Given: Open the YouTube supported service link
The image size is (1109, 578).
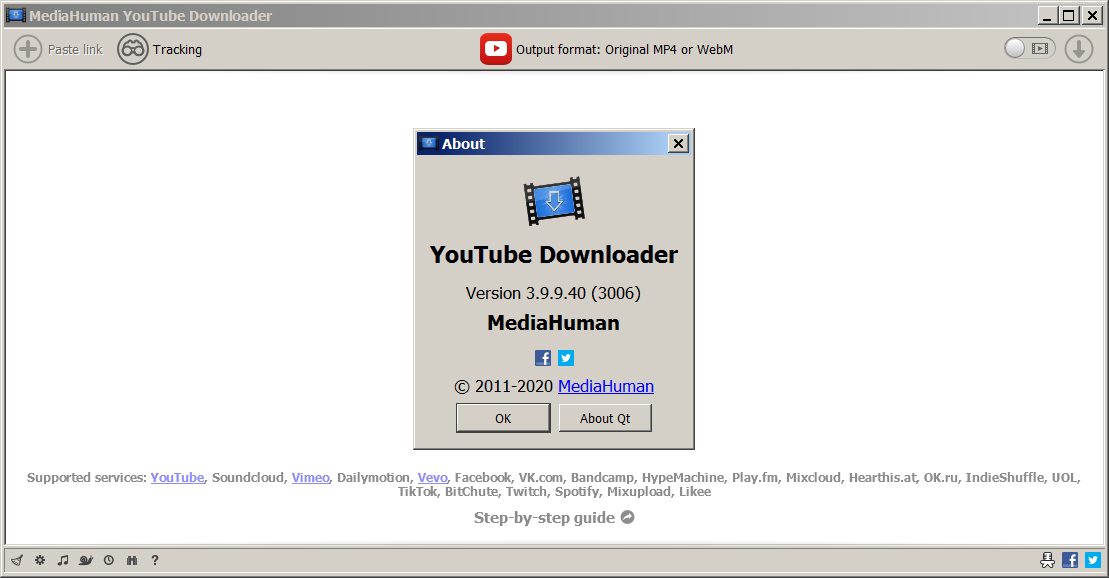Looking at the screenshot, I should point(178,478).
